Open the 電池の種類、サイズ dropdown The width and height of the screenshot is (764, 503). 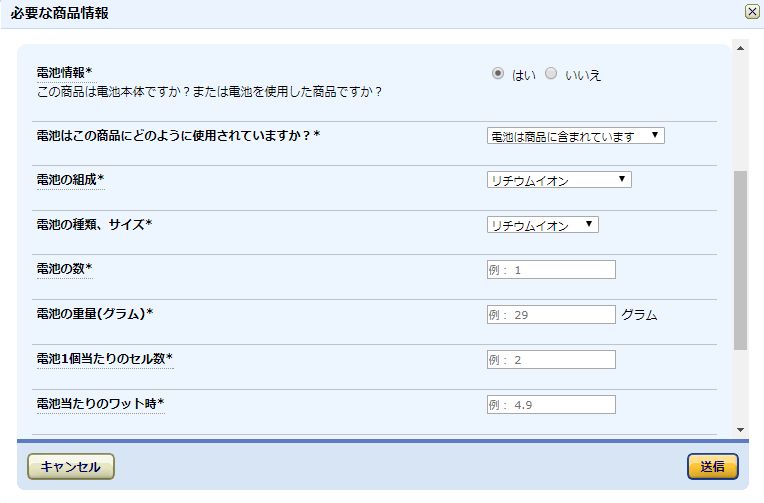tap(542, 225)
